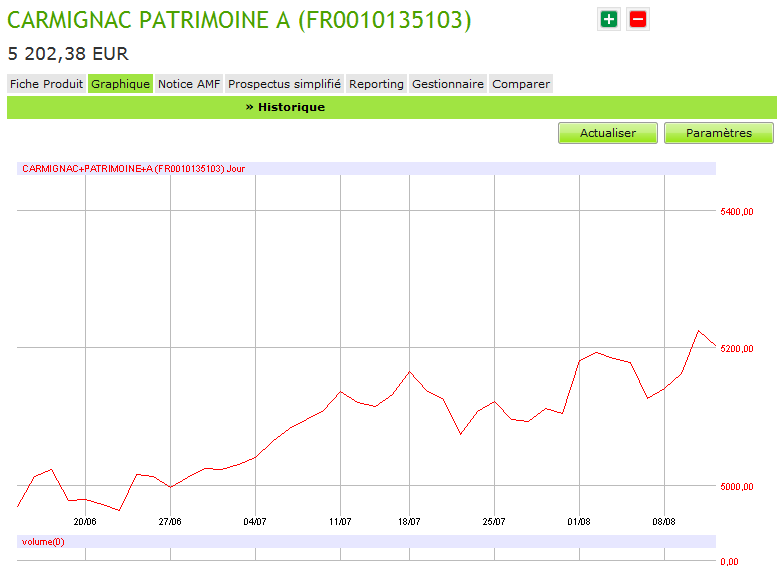This screenshot has width=782, height=571.
Task: Open the Paramètres button
Action: click(719, 133)
